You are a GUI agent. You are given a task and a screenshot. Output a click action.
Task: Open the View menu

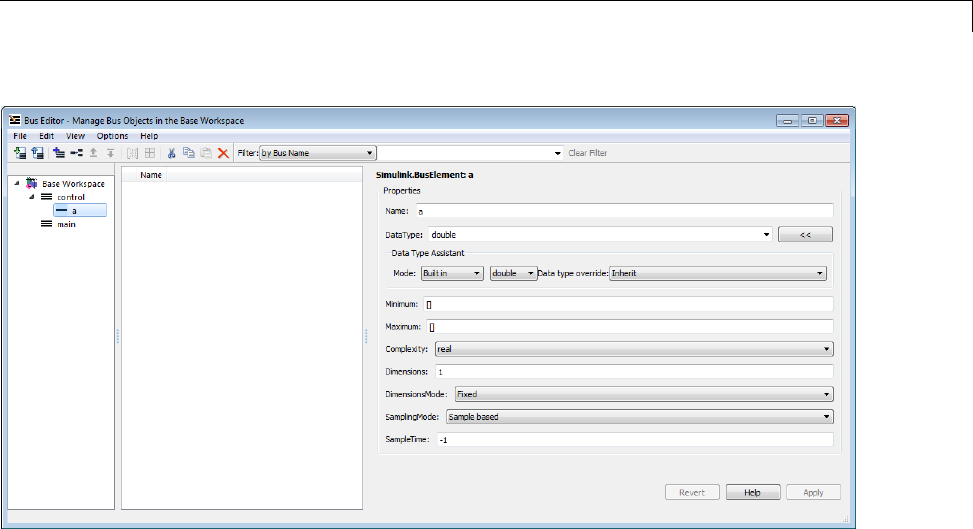tap(75, 136)
